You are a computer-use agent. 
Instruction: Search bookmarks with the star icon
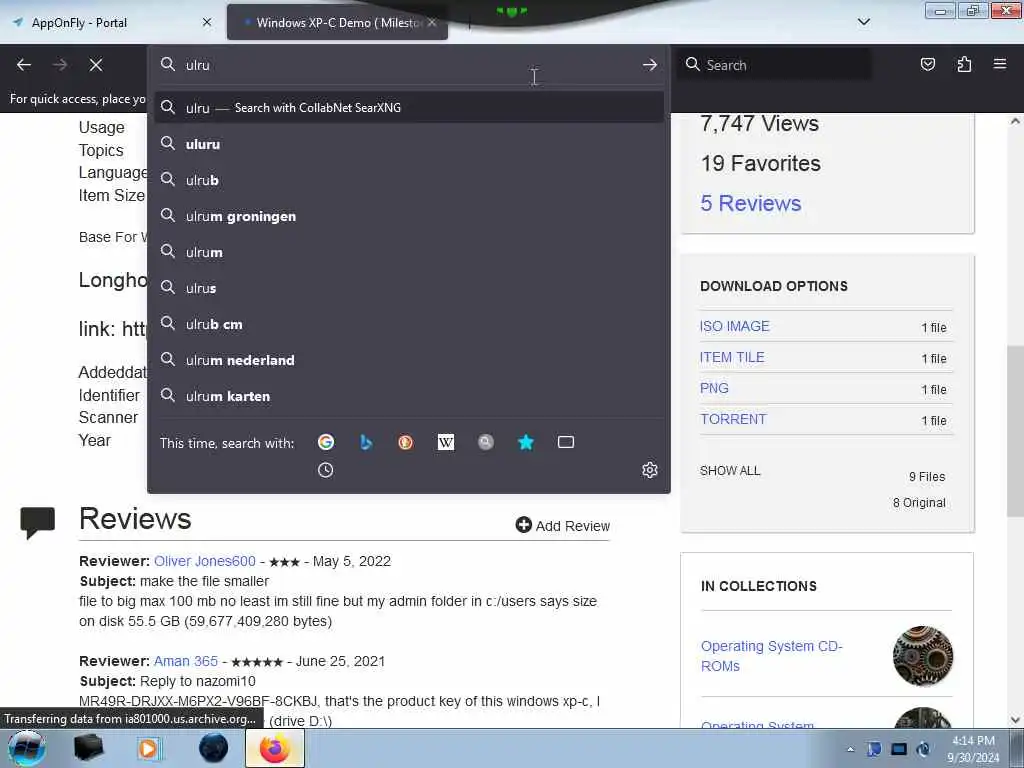coord(526,442)
